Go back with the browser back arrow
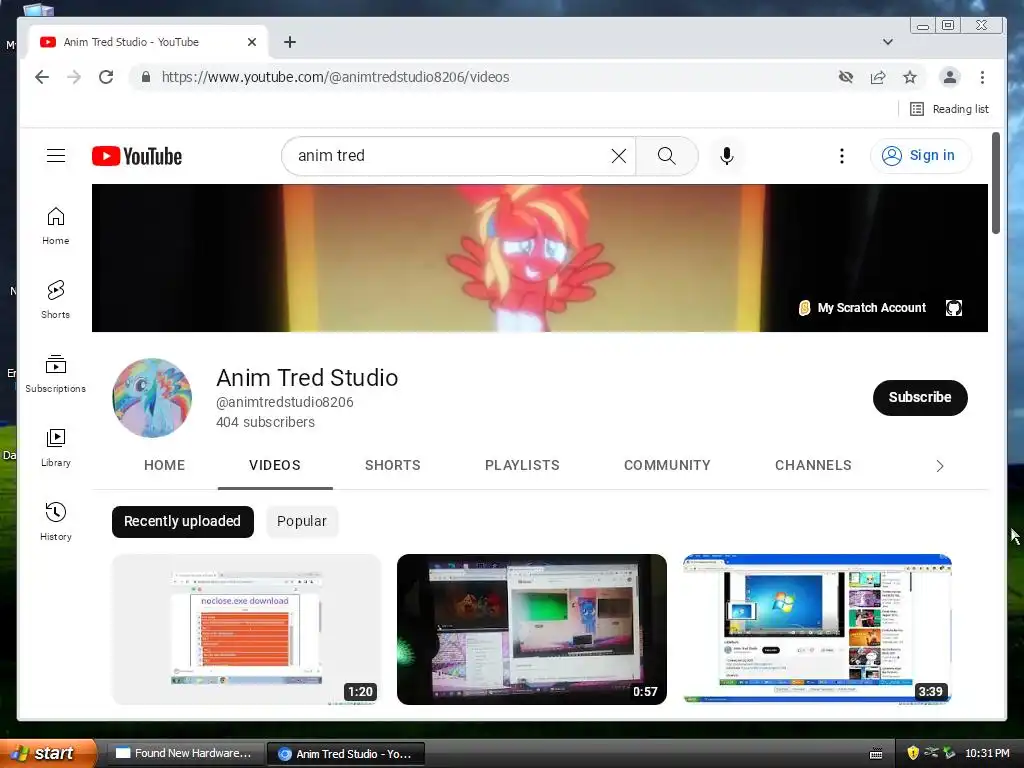Image resolution: width=1024 pixels, height=768 pixels. tap(42, 77)
